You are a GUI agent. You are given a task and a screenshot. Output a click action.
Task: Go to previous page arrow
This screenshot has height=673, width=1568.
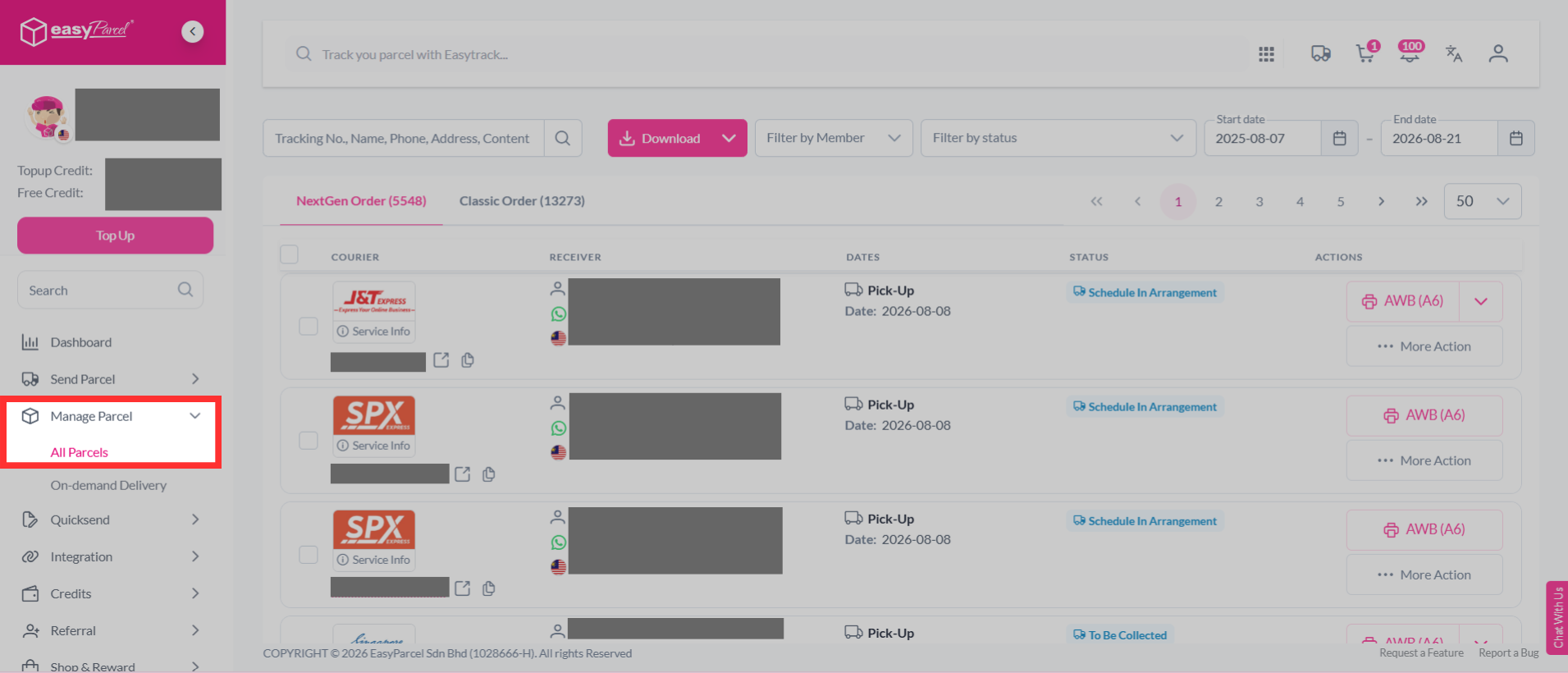(x=1137, y=201)
